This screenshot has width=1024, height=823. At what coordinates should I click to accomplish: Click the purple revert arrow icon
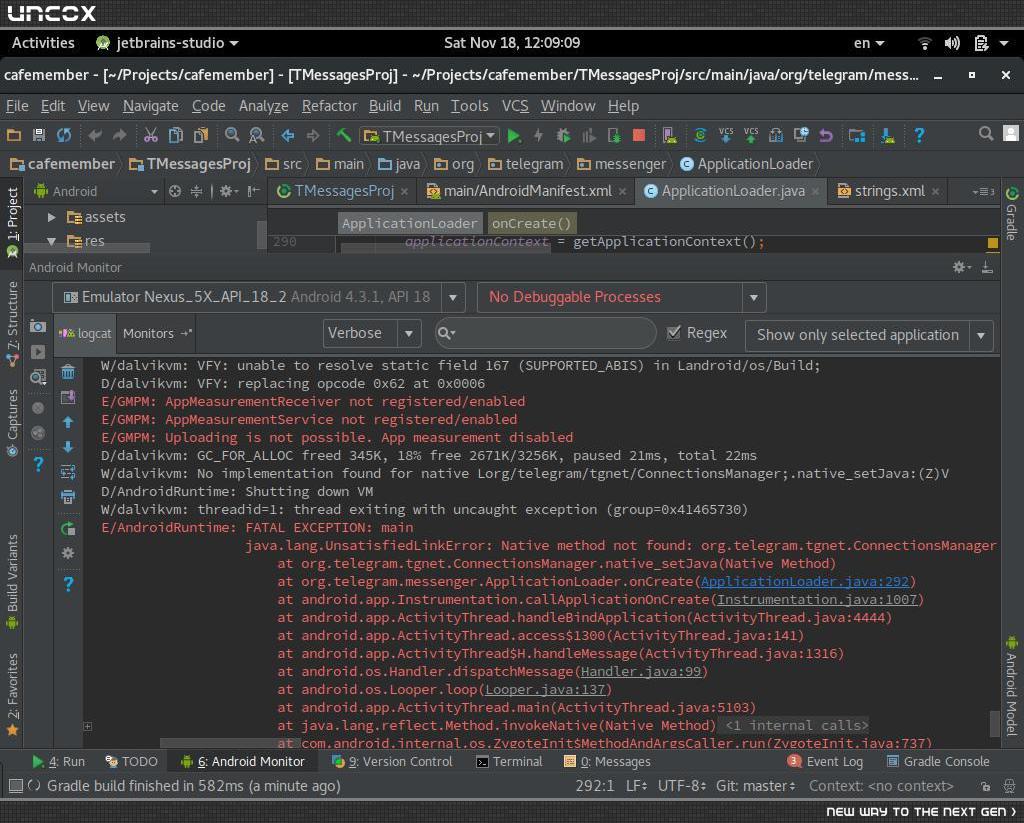point(826,135)
